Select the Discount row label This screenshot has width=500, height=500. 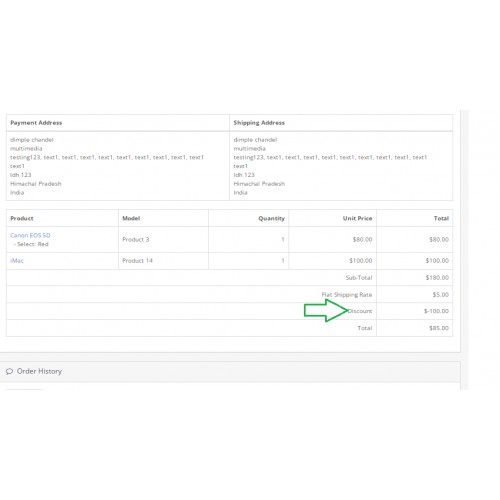click(360, 311)
